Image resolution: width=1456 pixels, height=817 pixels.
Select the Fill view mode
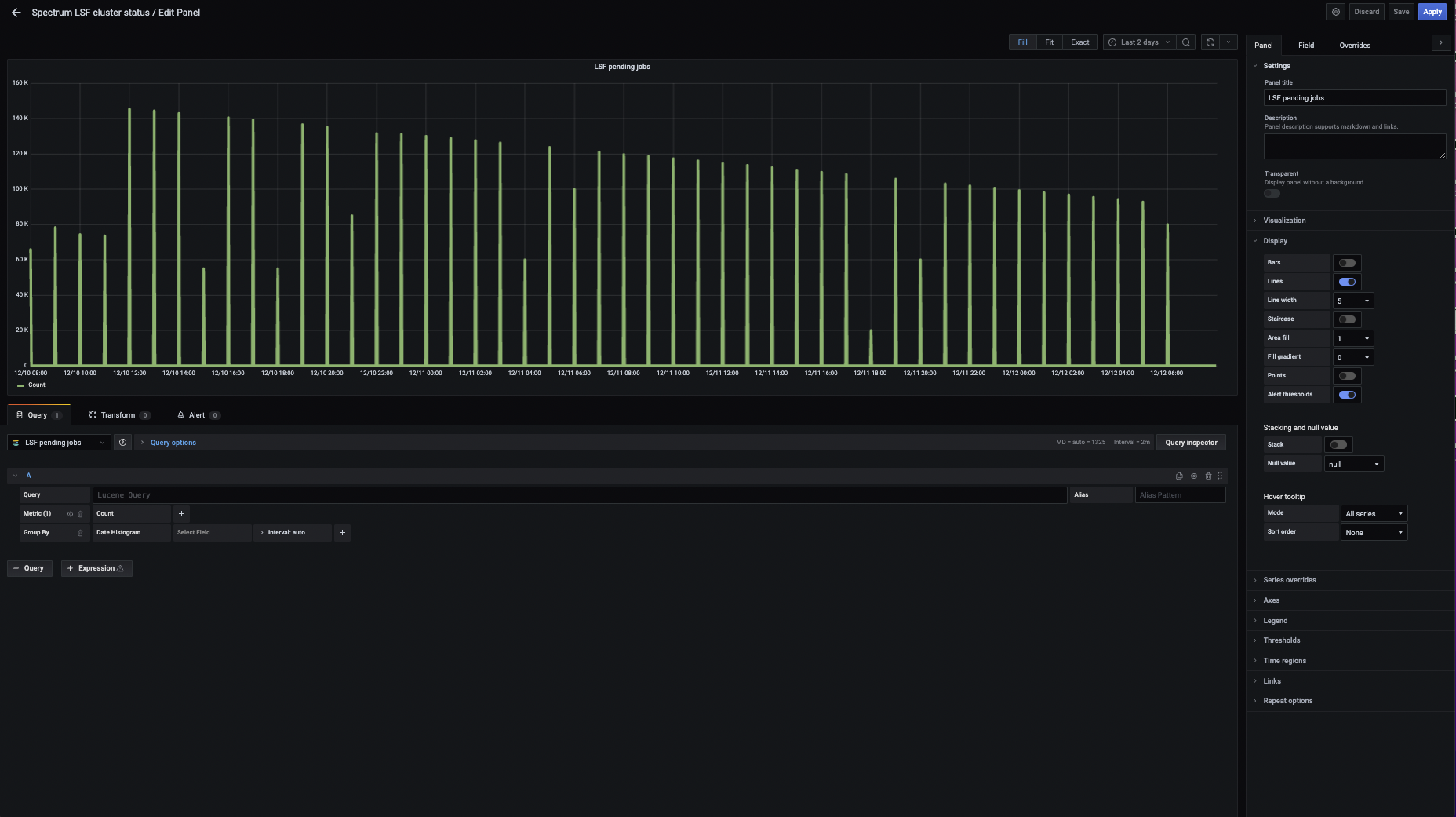pos(1022,42)
